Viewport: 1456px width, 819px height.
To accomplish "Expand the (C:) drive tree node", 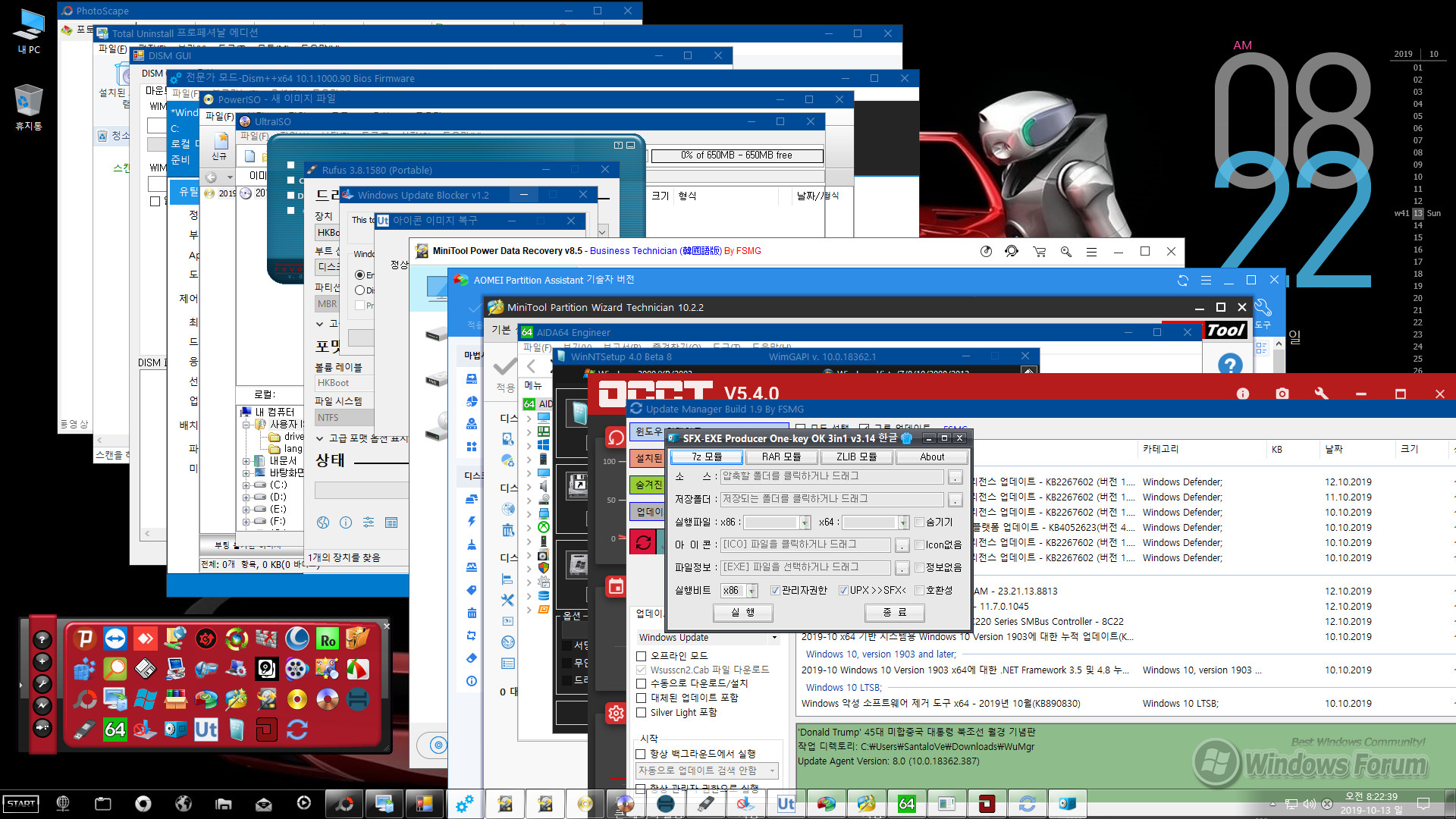I will 246,485.
